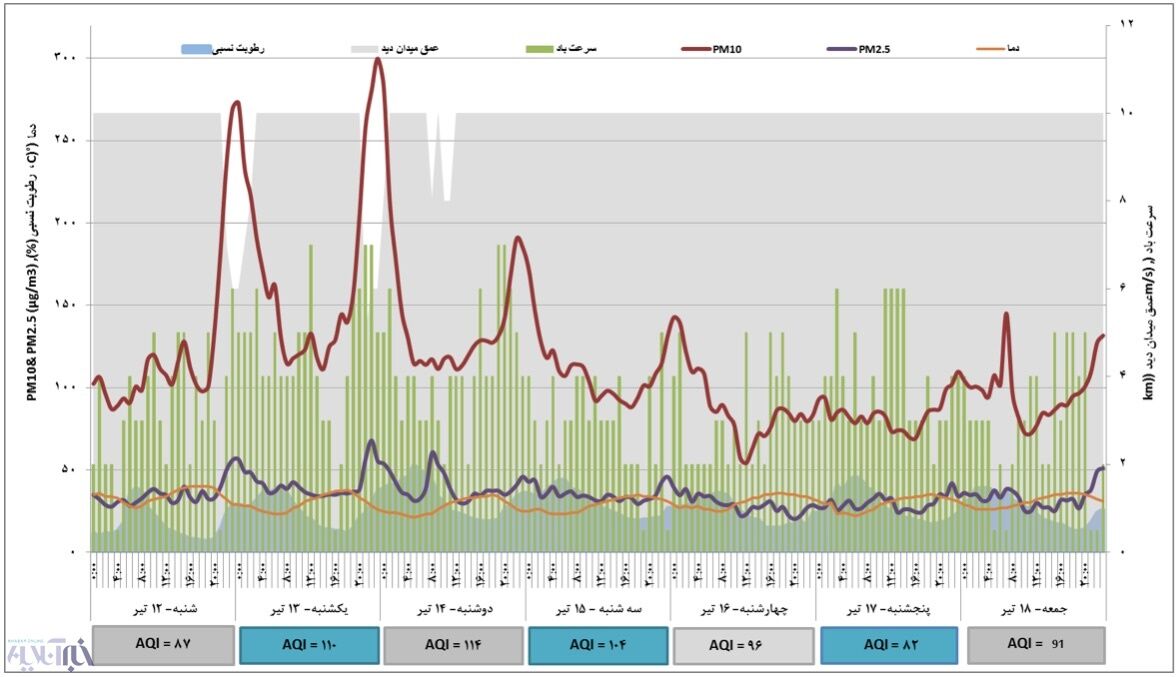Select the 'سه شنبه - ۱۵ تیر' day label
This screenshot has width=1176, height=677.
click(x=599, y=610)
